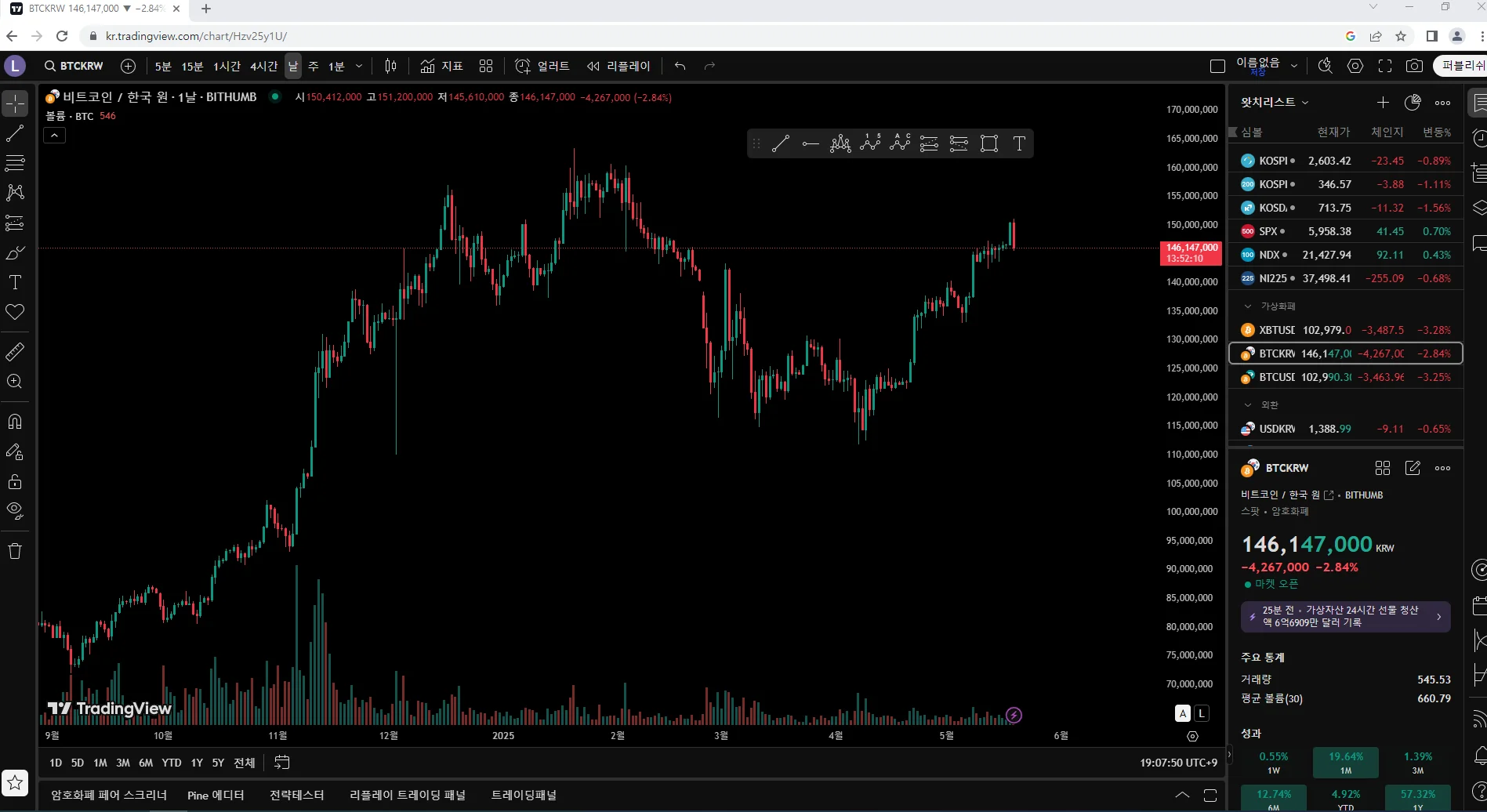Toggle logarithmic scale button L
The image size is (1487, 812).
[x=1201, y=713]
